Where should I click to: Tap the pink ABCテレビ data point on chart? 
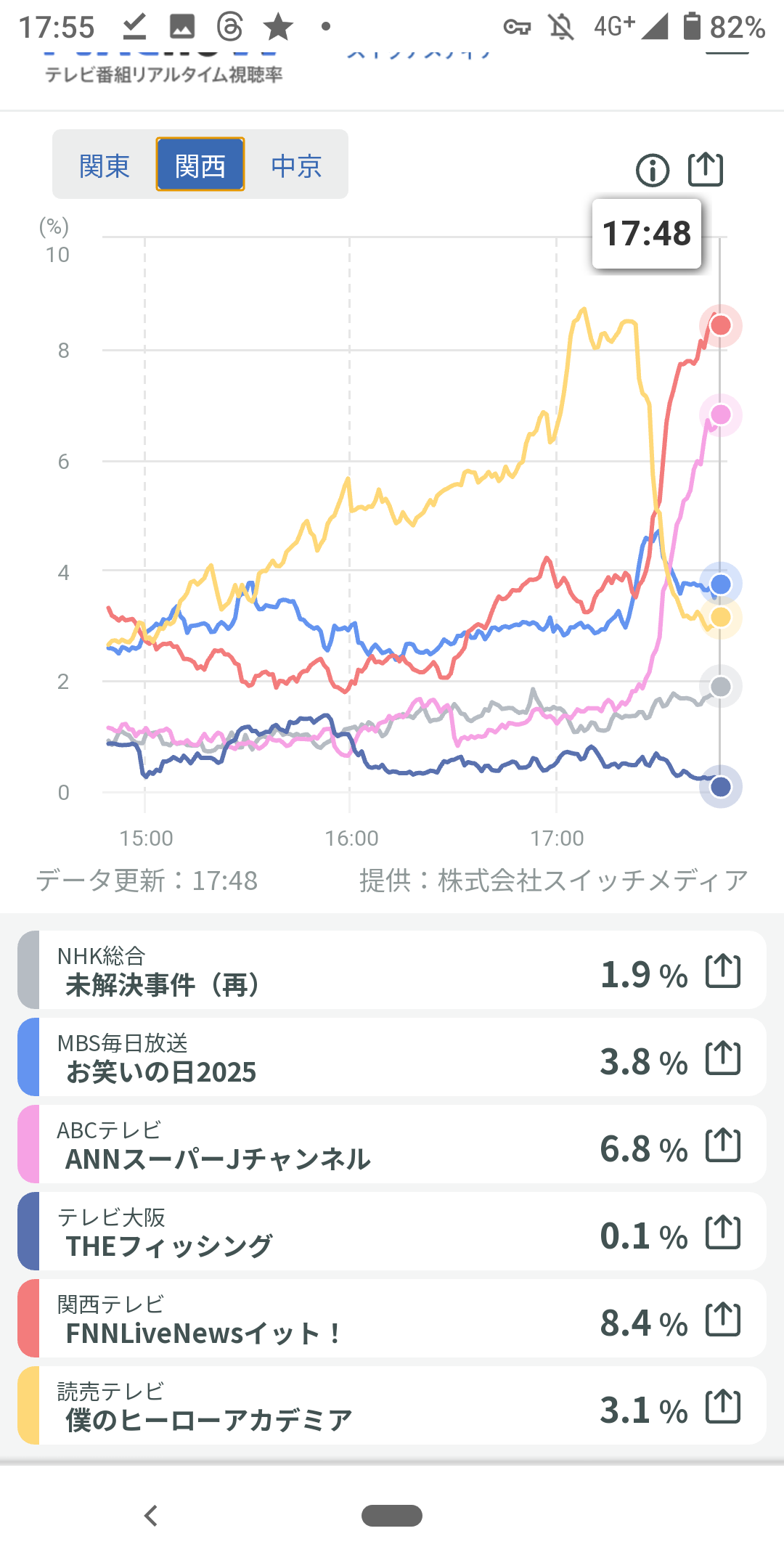click(720, 415)
